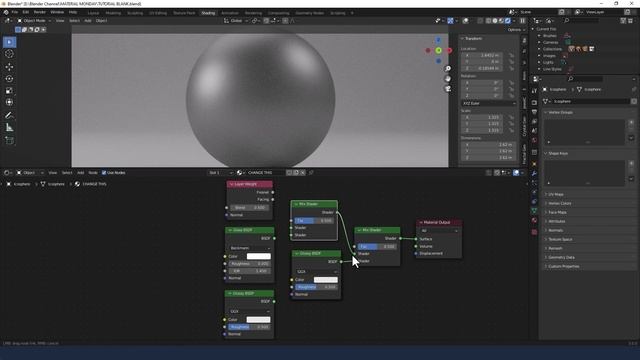Viewport: 640px width, 360px height.
Task: Add a shape key with plus button
Action: pos(631,163)
